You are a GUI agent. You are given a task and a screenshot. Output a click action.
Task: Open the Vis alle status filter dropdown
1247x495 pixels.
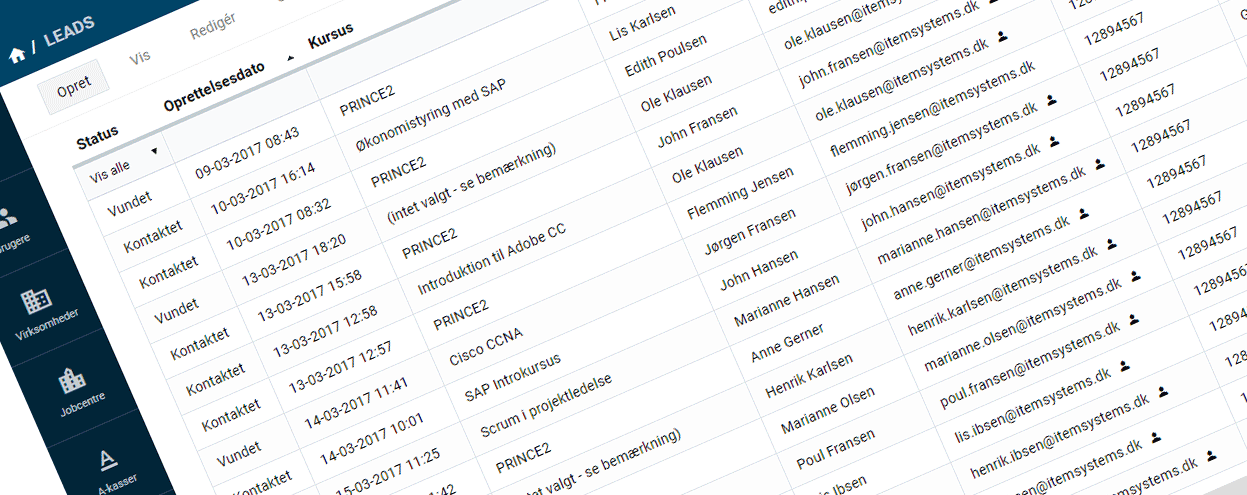point(124,161)
